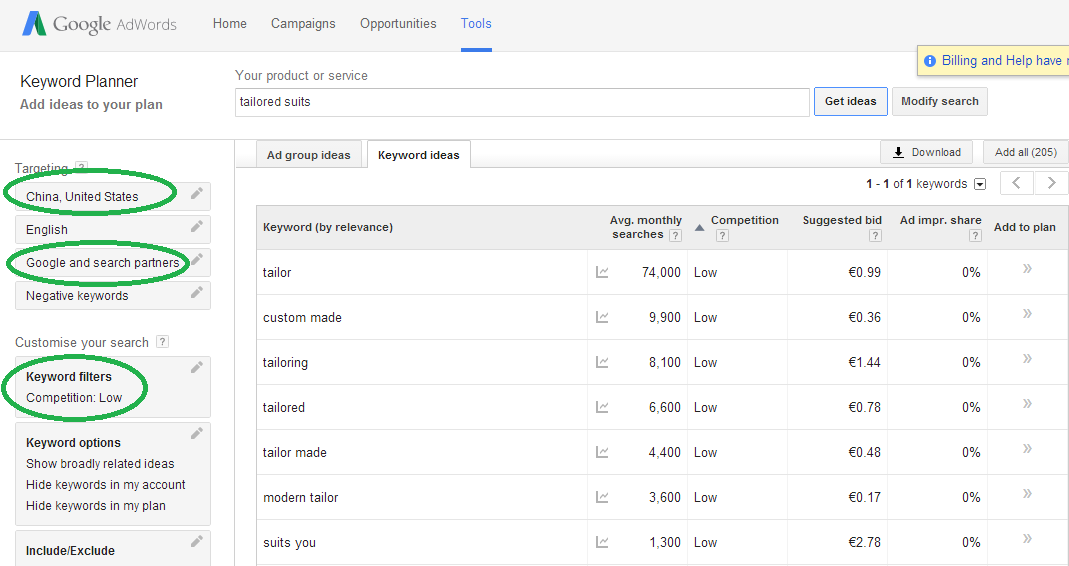Screen dimensions: 1069x566
Task: Click pencil icon next to English language
Action: tap(196, 226)
